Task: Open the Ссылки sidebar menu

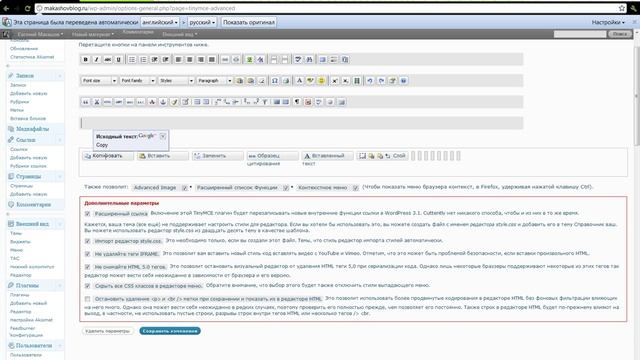Action: (25, 140)
